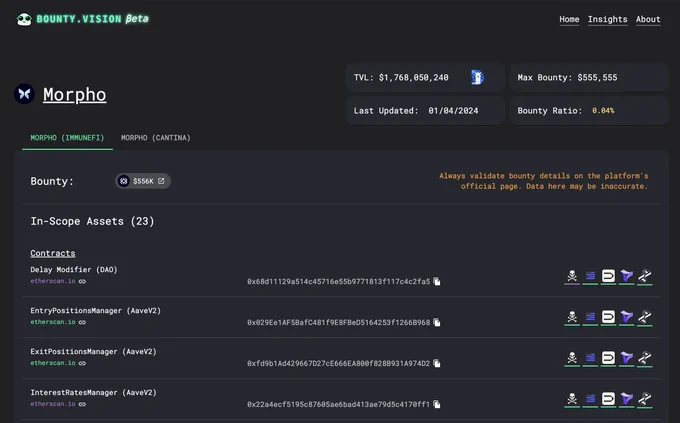The height and width of the screenshot is (423, 680).
Task: Click the white angular arrows icon for EntryPositionsManager
Action: click(x=645, y=317)
